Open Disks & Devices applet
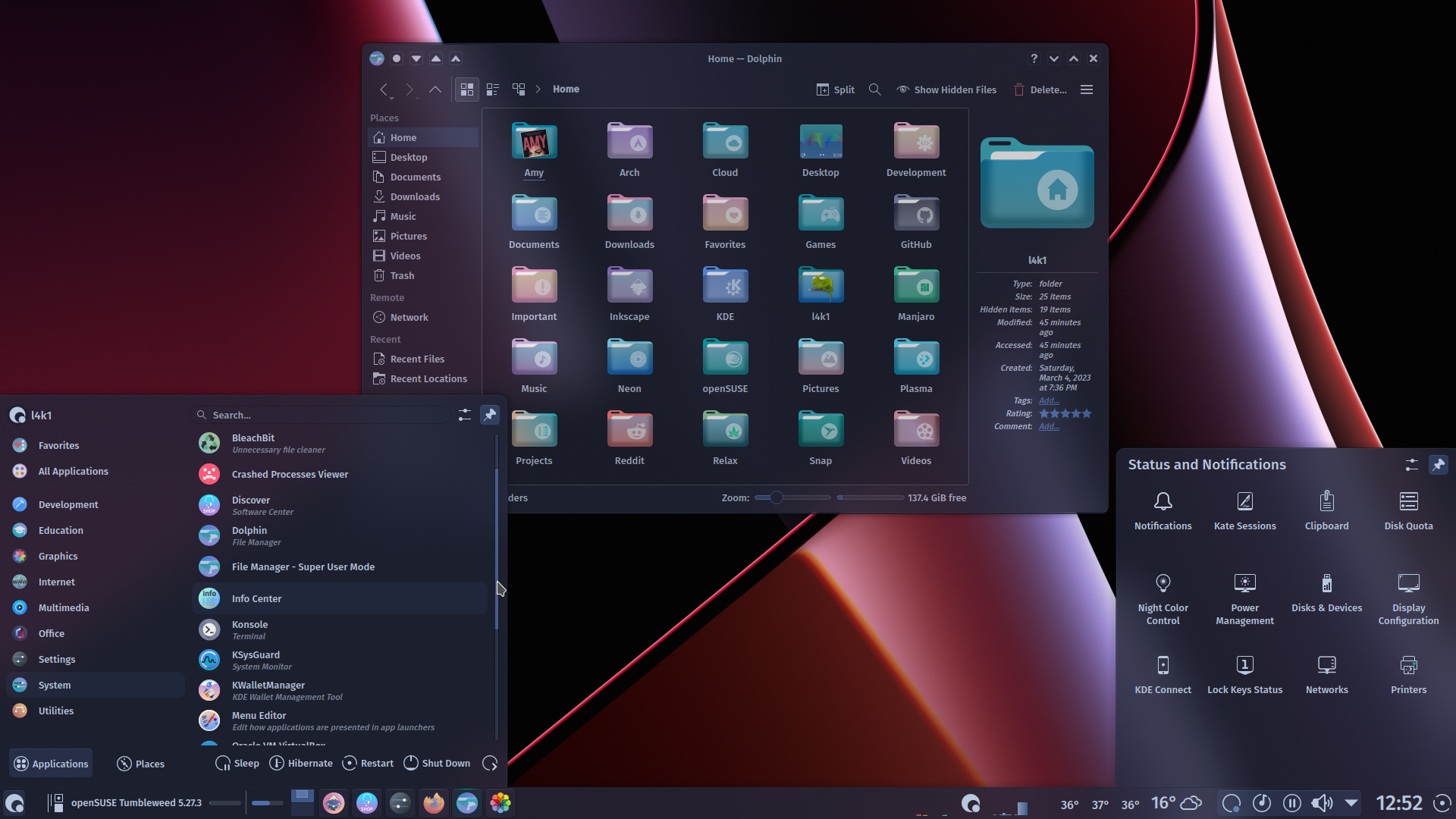Screen dimensions: 1456x819 pos(1326,593)
